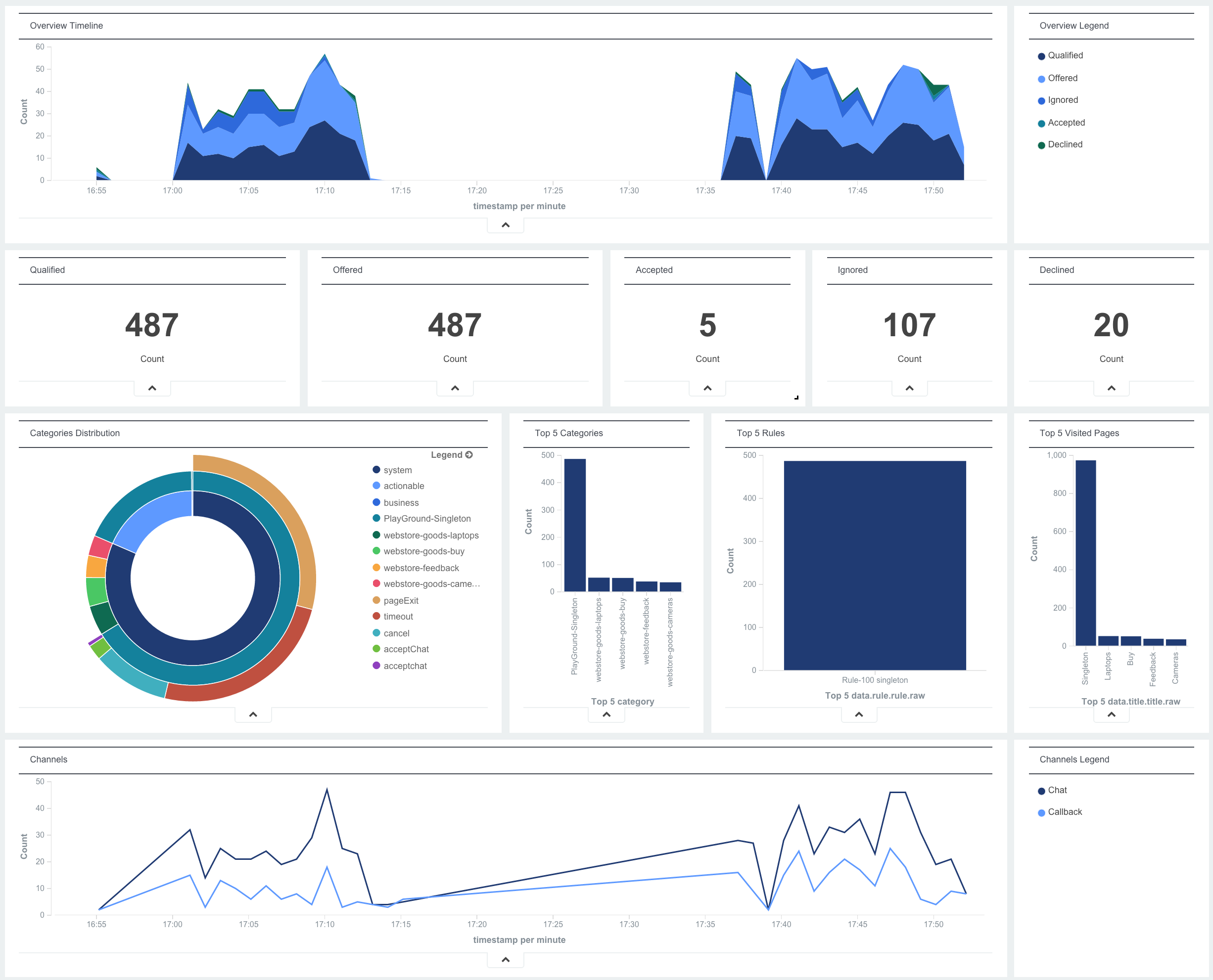Viewport: 1213px width, 980px height.
Task: Click chevron below Channels line chart
Action: pos(506,960)
